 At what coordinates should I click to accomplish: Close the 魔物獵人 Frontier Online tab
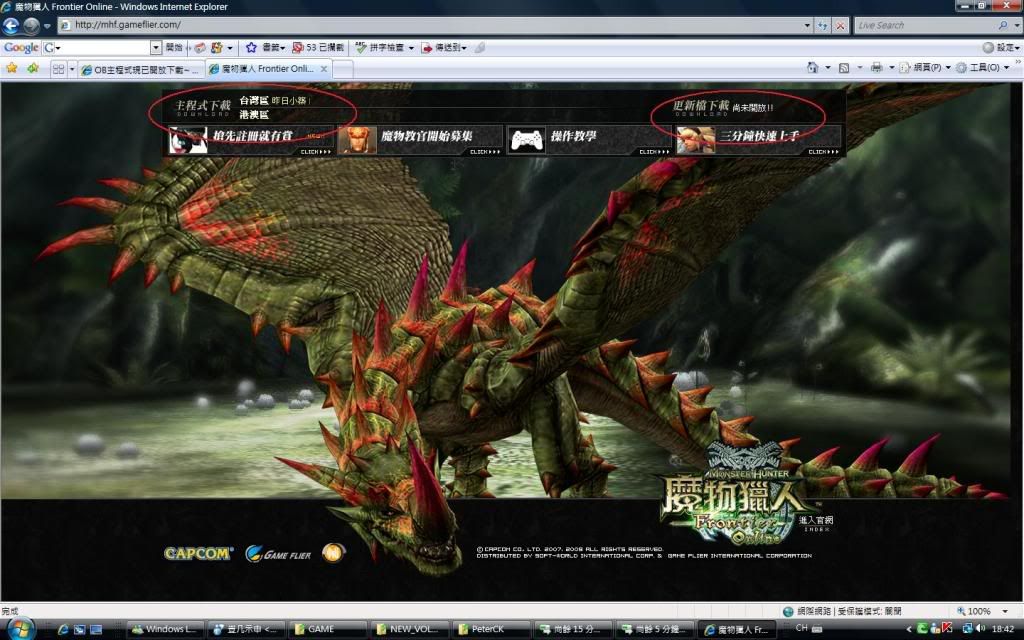(324, 69)
